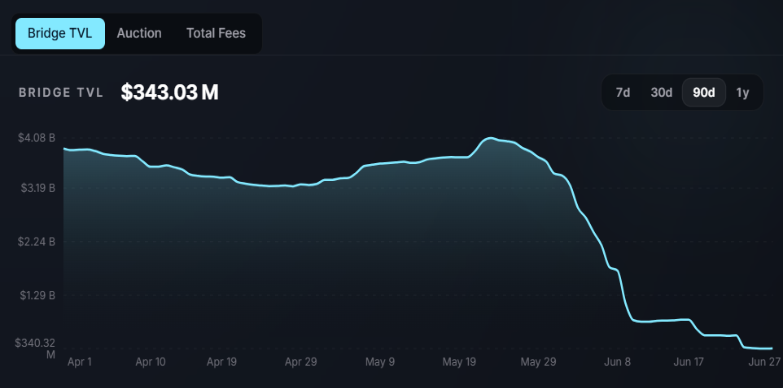
Task: Switch the chart to 1y range
Action: coord(743,93)
